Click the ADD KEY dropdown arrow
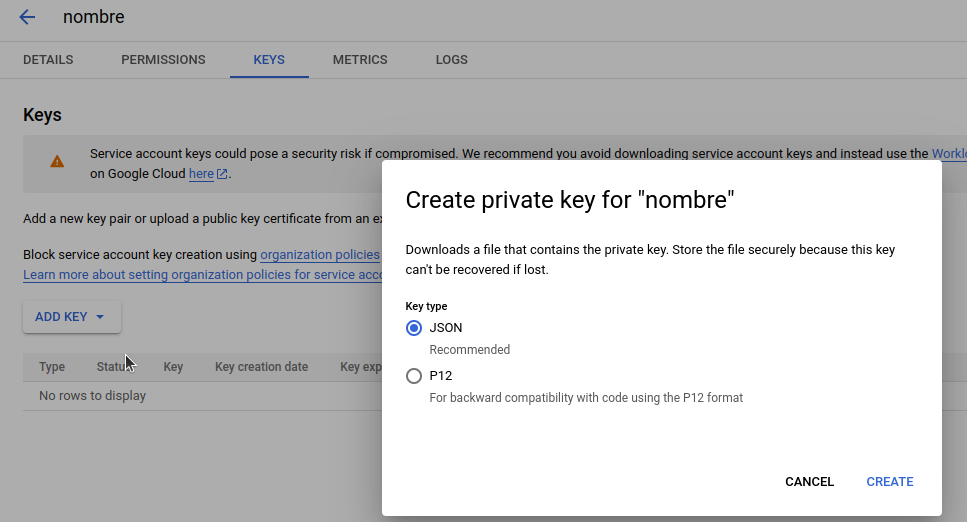The width and height of the screenshot is (967, 522). 100,317
